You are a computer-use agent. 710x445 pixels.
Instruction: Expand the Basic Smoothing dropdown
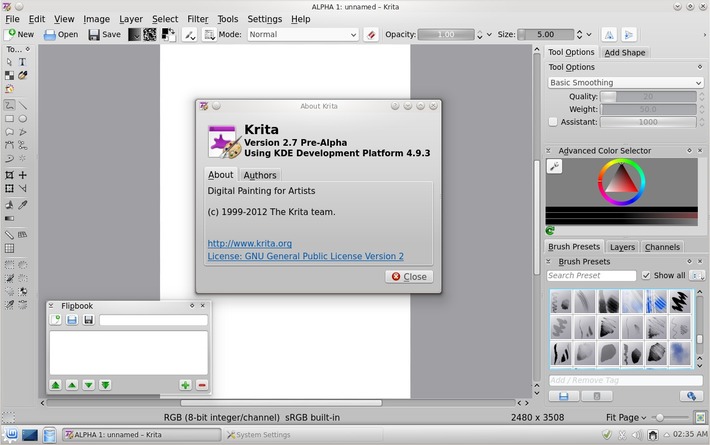point(625,83)
